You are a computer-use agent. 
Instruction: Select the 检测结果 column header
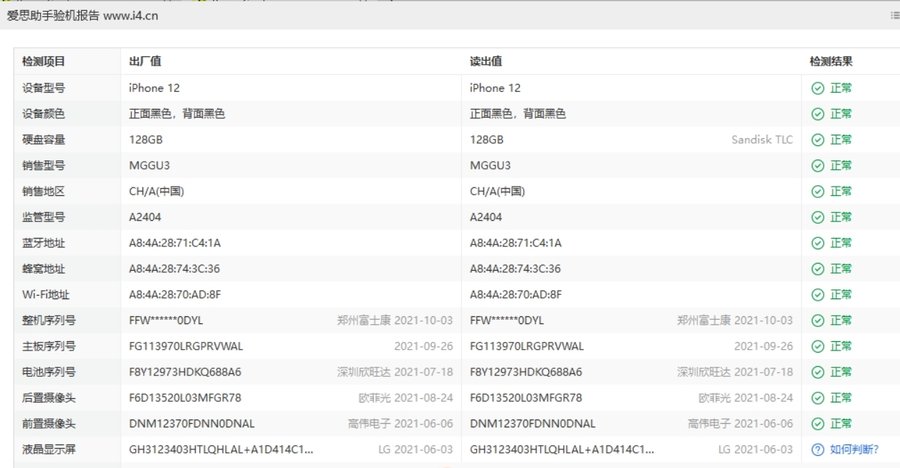(x=831, y=61)
